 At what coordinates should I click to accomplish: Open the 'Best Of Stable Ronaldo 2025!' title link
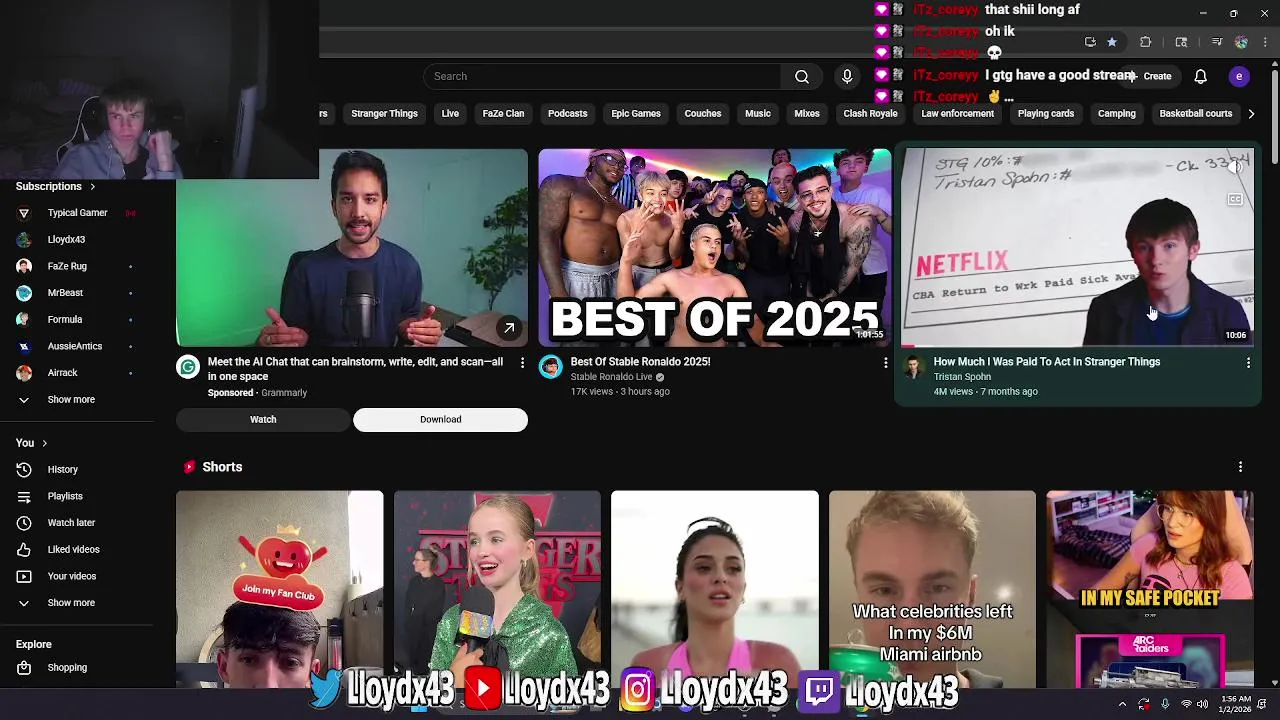coord(640,362)
